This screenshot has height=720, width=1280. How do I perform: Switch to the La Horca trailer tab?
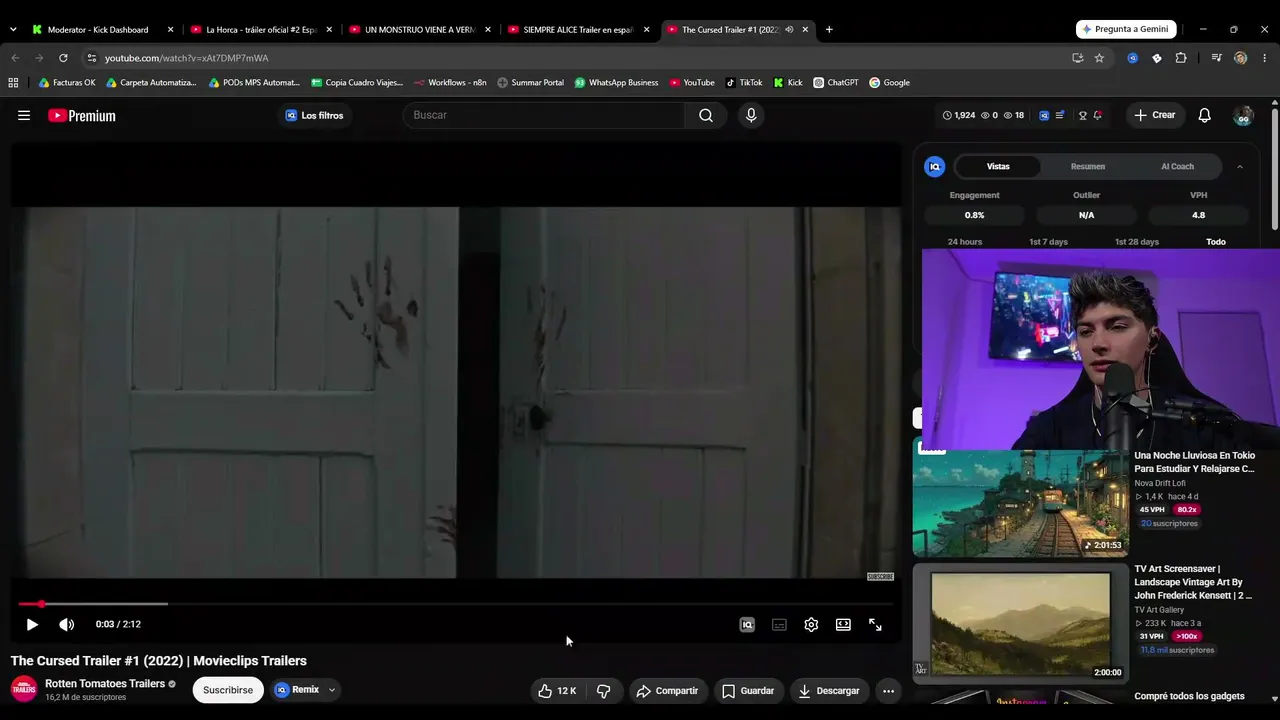[x=261, y=30]
